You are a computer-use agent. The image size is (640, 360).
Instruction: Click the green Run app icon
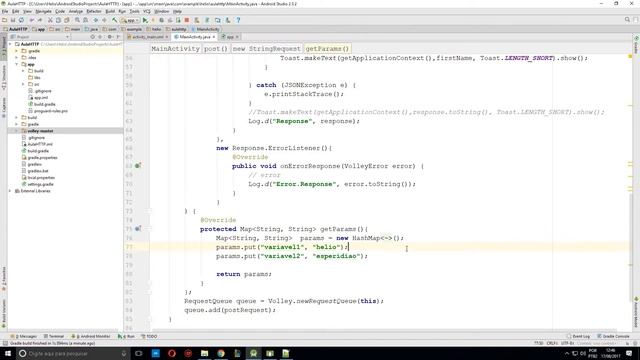[x=145, y=20]
